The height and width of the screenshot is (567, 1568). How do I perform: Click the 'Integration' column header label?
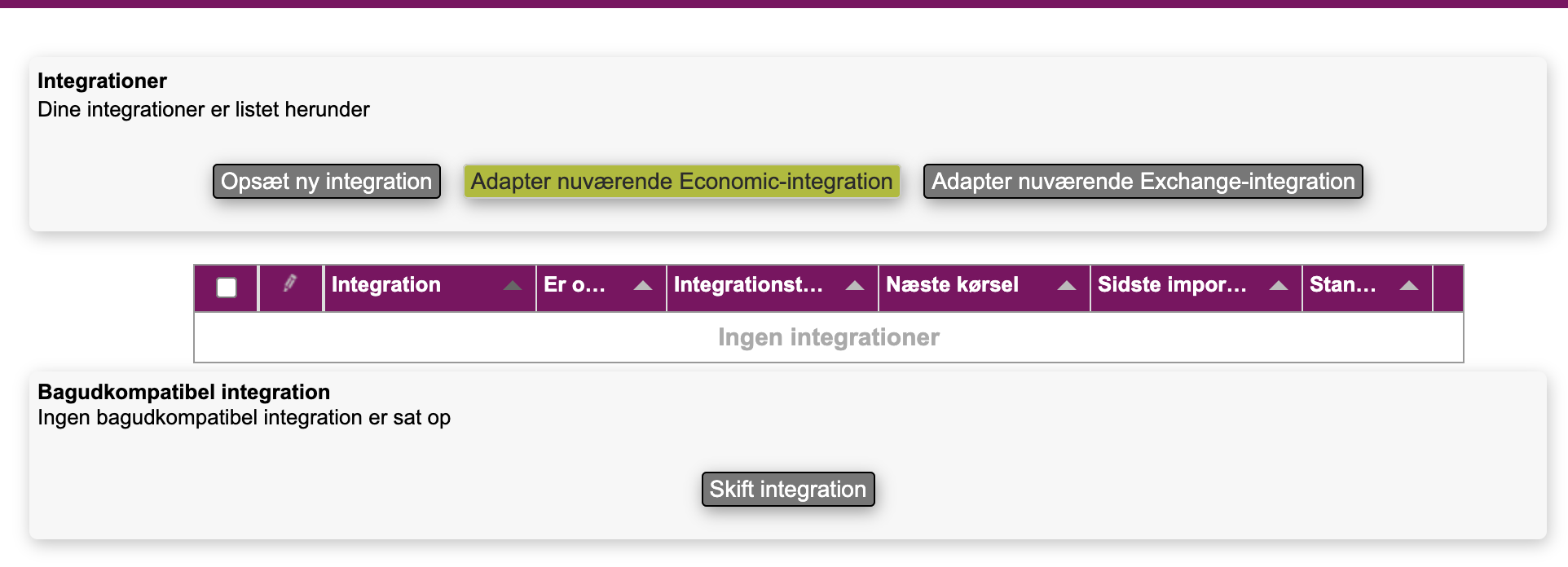tap(386, 285)
